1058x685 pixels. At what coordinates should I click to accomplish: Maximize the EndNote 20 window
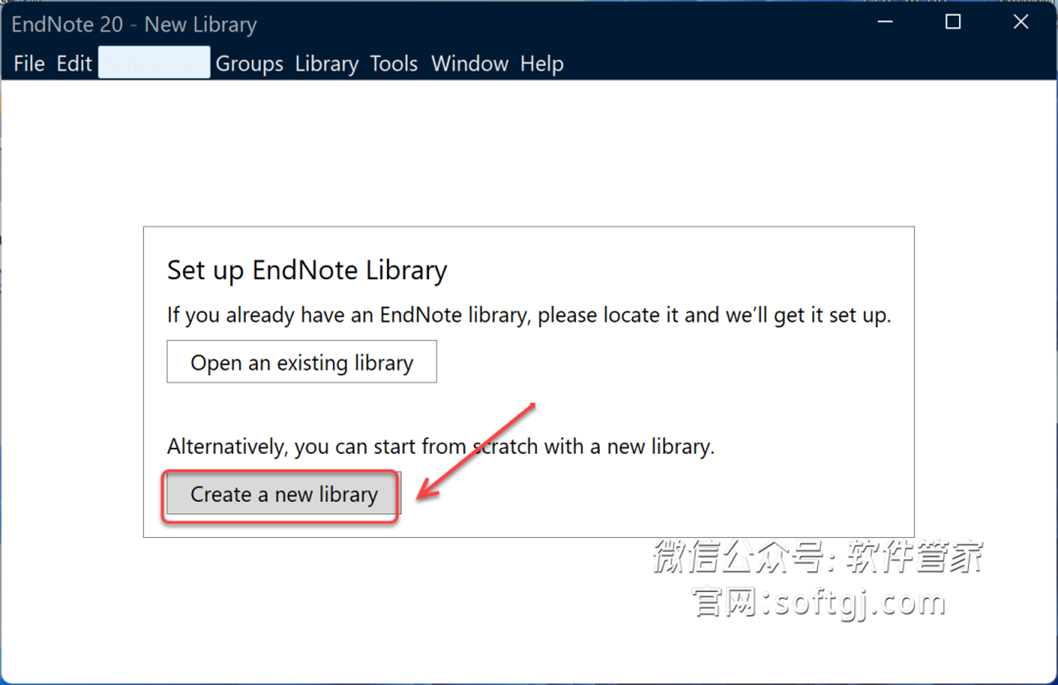click(x=953, y=22)
